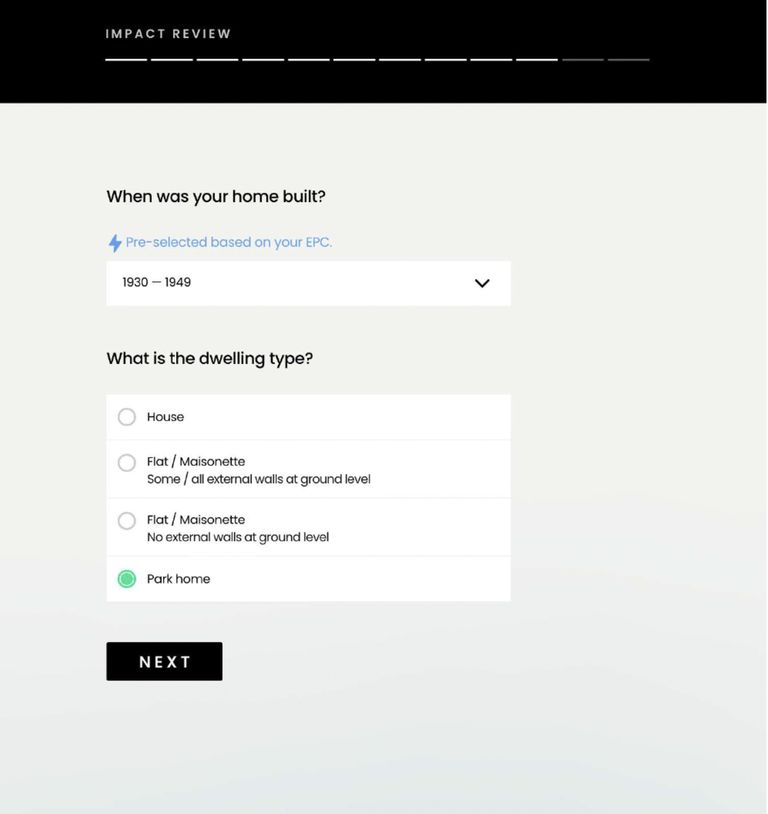768x814 pixels.
Task: Expand the dwelling year combo box field
Action: [307, 283]
